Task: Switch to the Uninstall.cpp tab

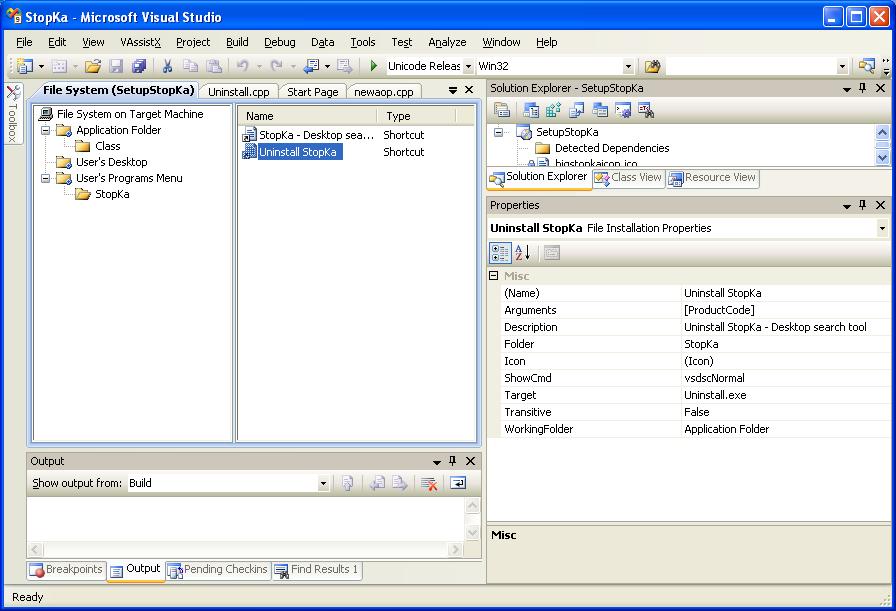Action: tap(239, 91)
